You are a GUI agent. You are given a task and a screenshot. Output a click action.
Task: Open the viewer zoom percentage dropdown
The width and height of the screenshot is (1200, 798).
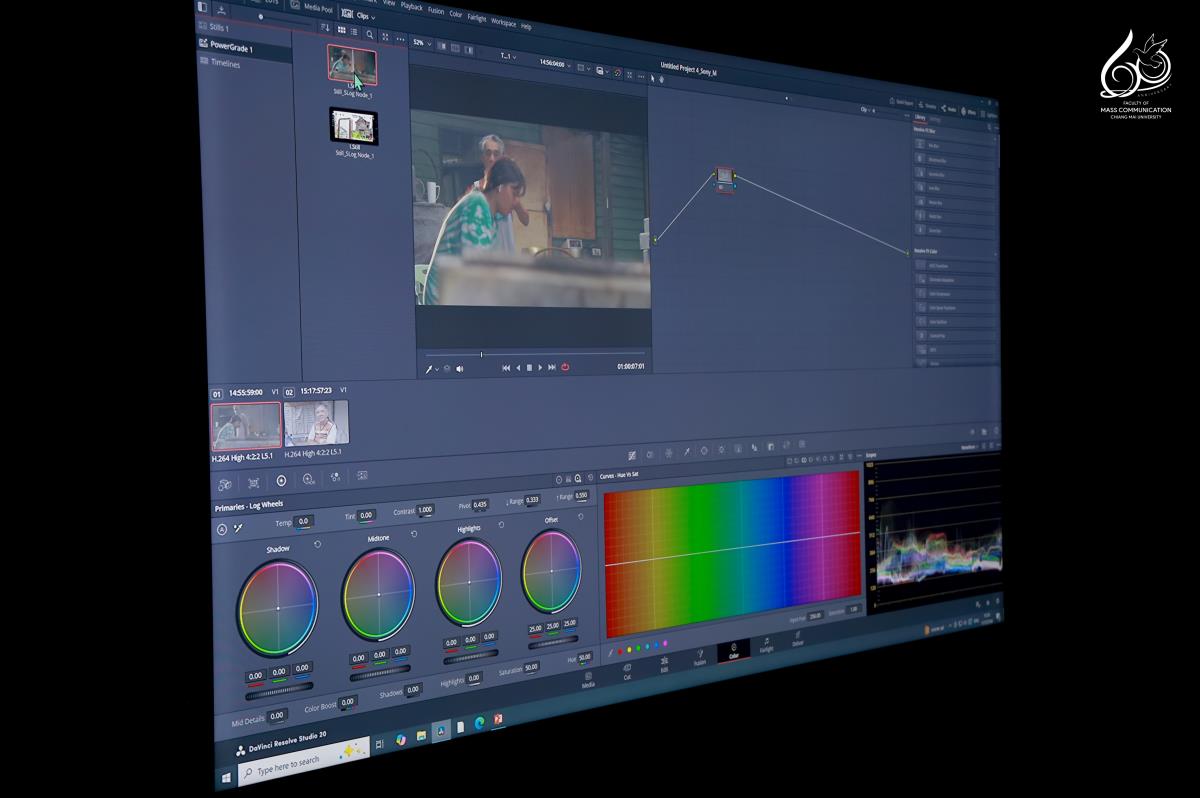421,44
